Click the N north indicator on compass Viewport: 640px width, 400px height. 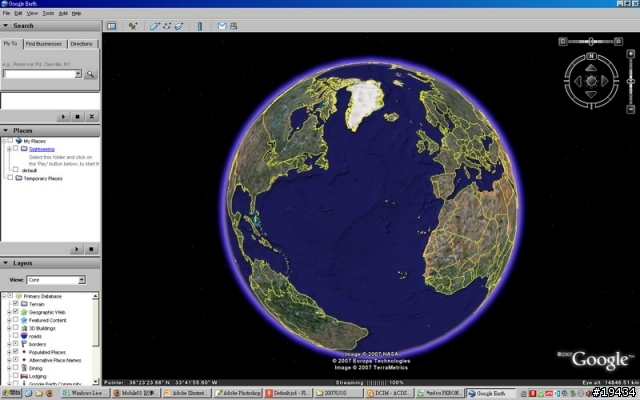click(x=591, y=56)
